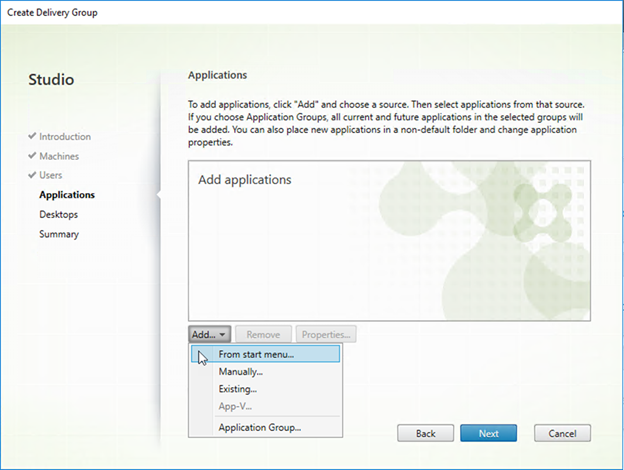Choose 'From start menu...' option
This screenshot has height=470, width=624.
click(x=265, y=354)
